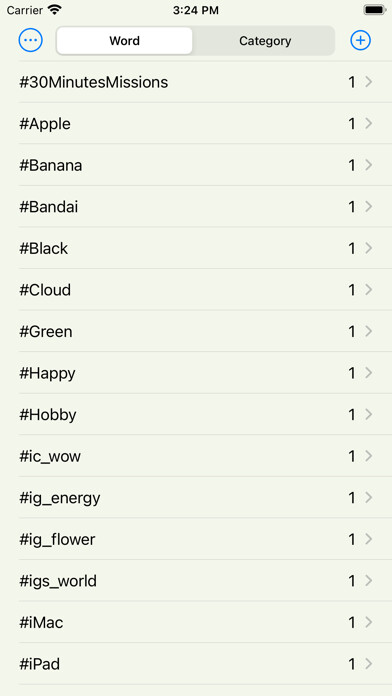Select the #Bandai hashtag
Viewport: 392px width, 696px height.
coord(205,207)
